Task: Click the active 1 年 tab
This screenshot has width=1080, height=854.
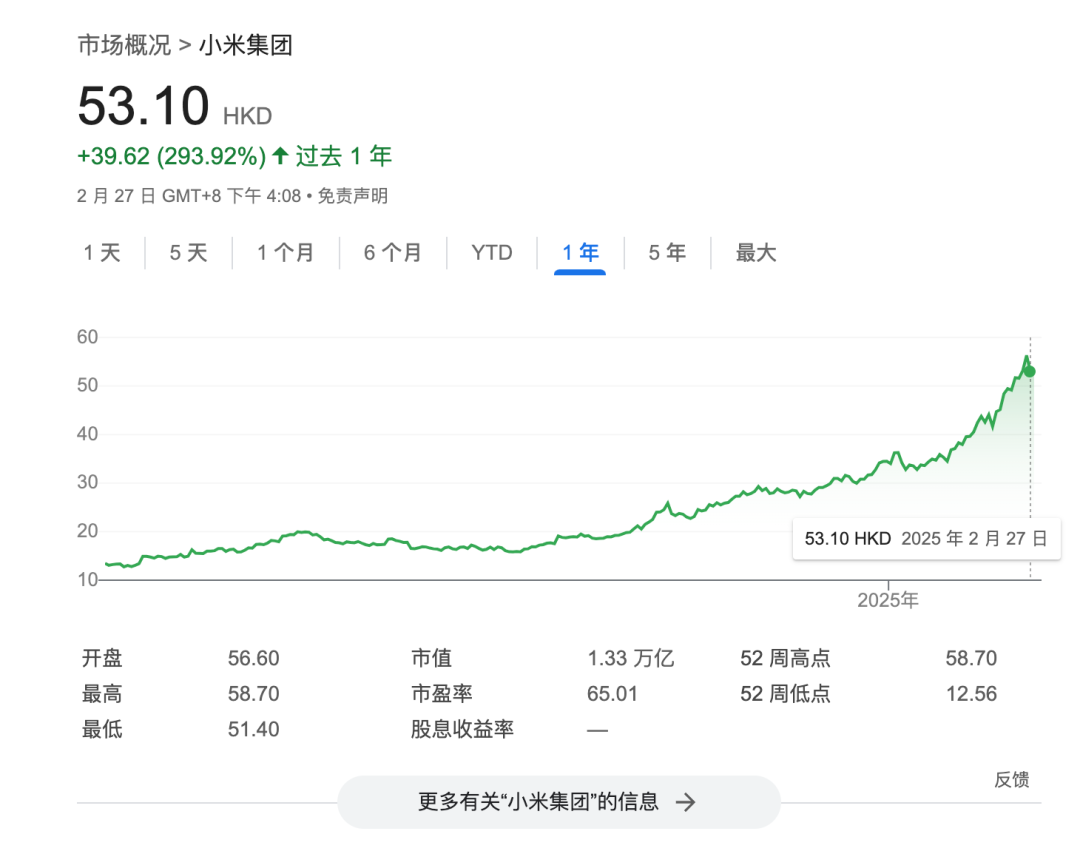Action: click(x=580, y=253)
